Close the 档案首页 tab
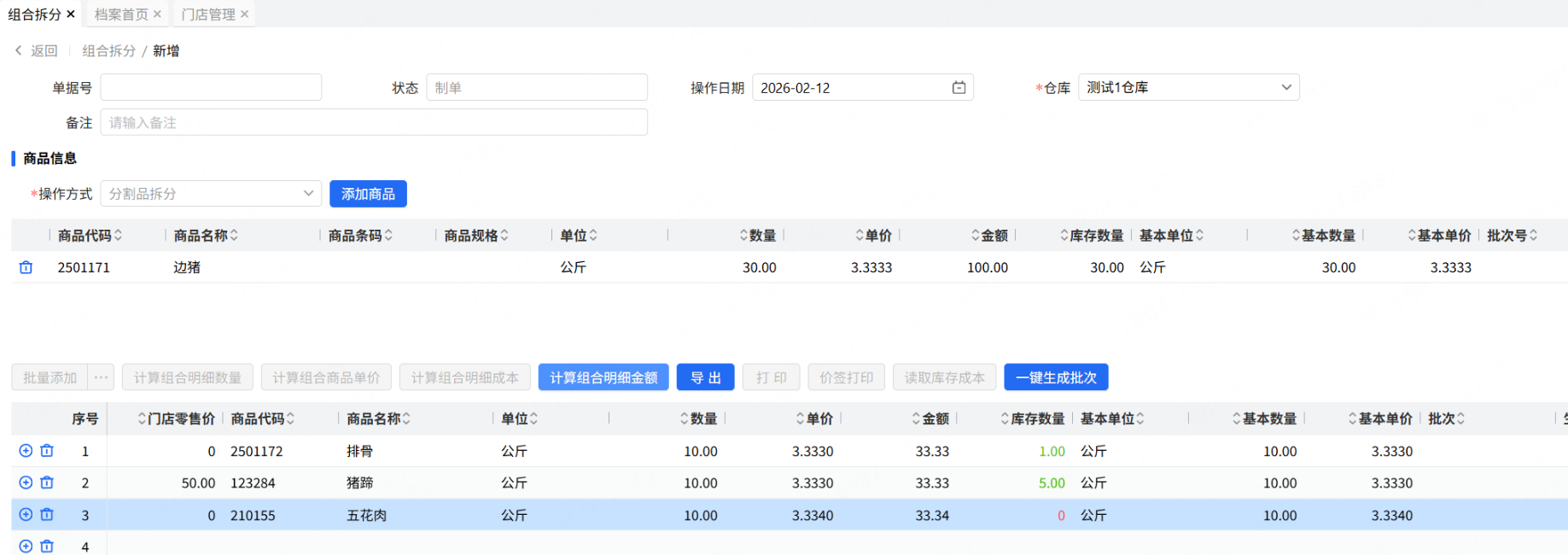1568x555 pixels. 157,15
